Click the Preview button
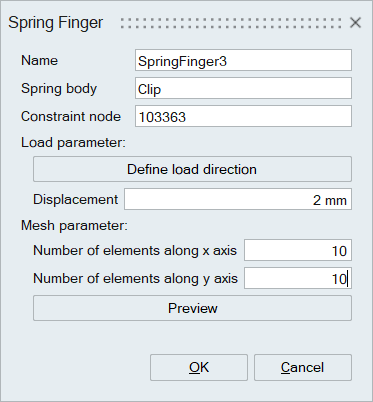Image resolution: width=373 pixels, height=402 pixels. click(x=192, y=308)
